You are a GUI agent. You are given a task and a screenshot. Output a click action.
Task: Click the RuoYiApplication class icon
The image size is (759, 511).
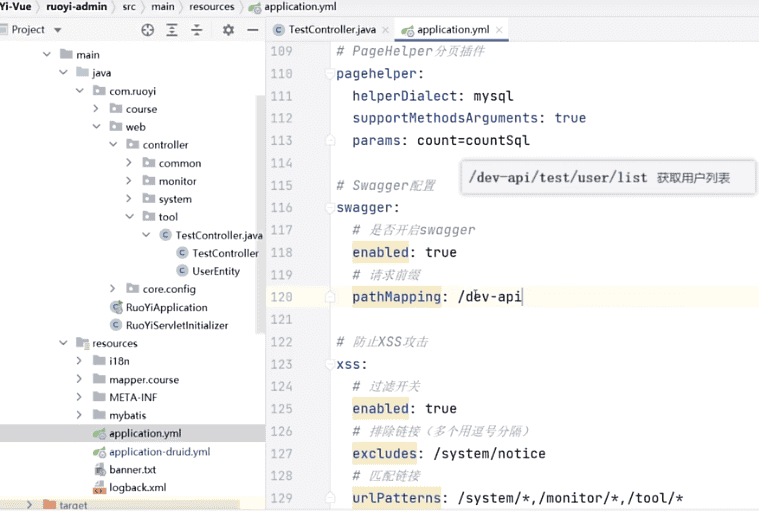click(116, 307)
